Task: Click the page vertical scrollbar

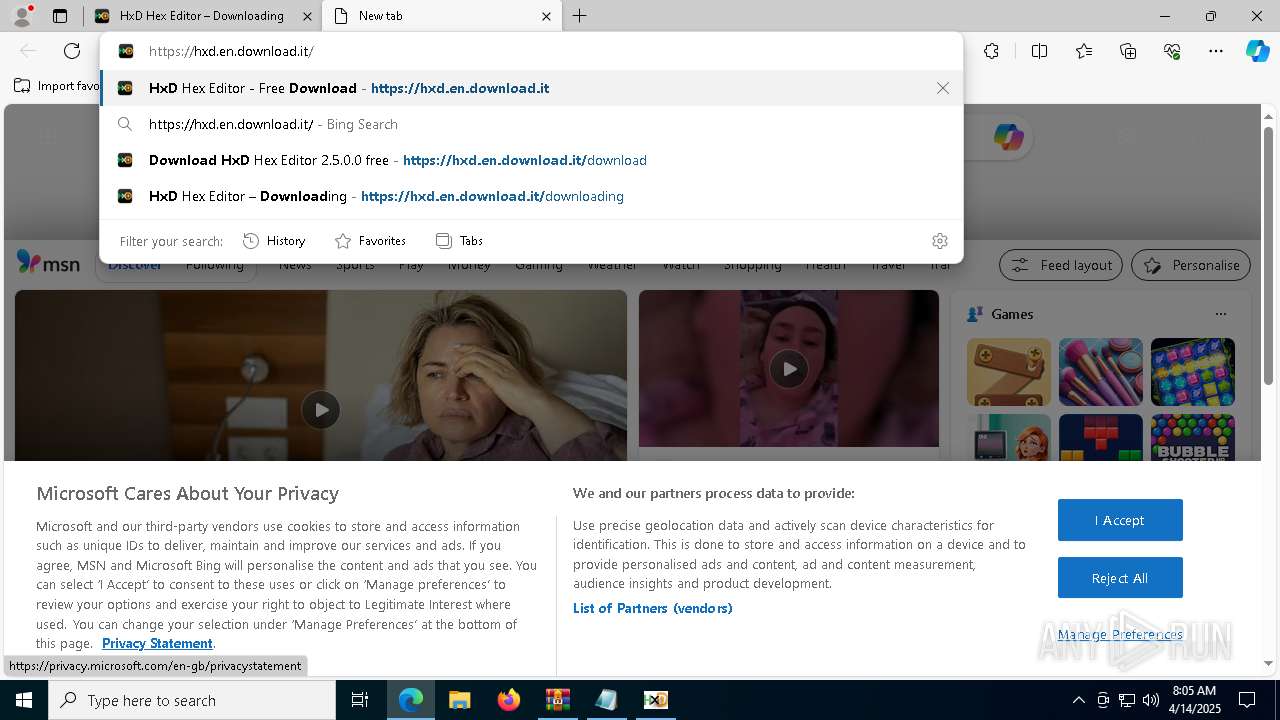Action: click(1268, 254)
